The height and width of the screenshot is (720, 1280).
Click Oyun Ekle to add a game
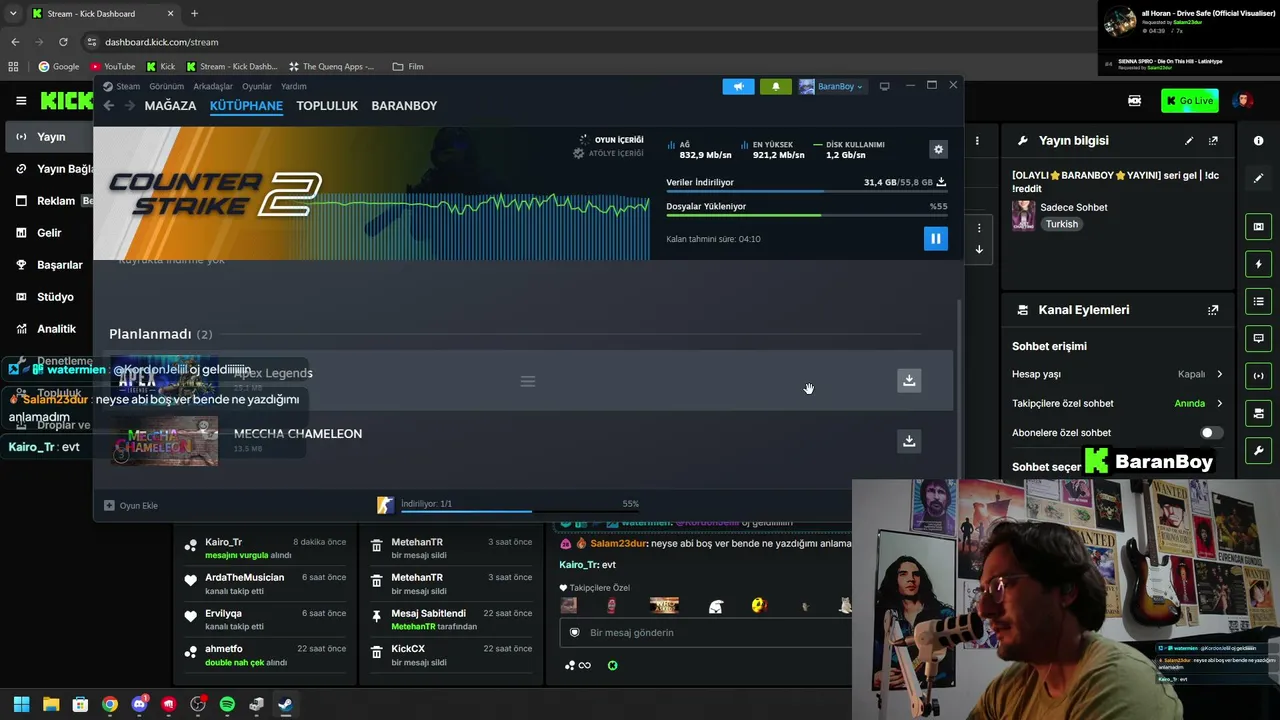coord(131,505)
